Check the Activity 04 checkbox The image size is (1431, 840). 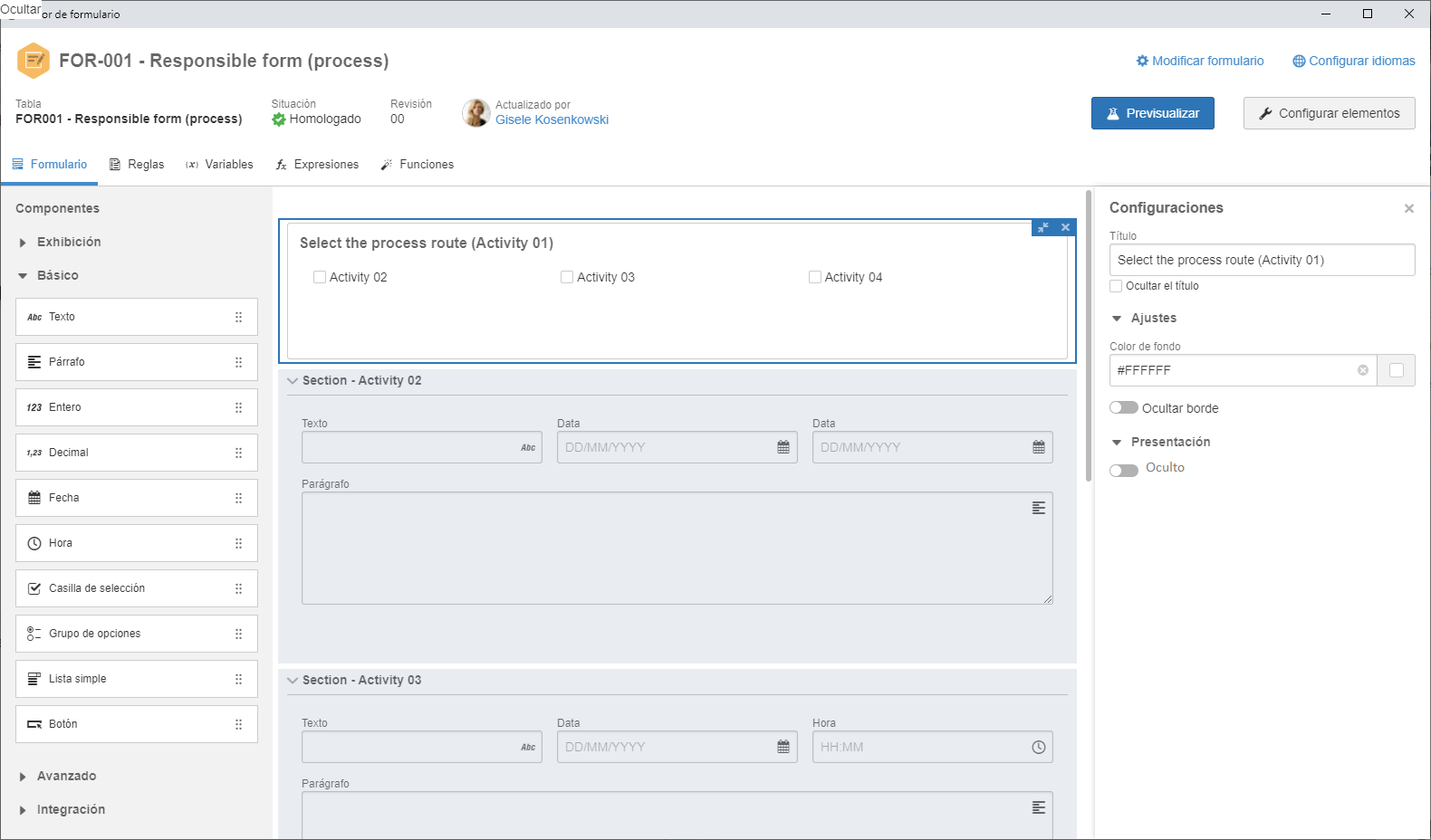(815, 277)
